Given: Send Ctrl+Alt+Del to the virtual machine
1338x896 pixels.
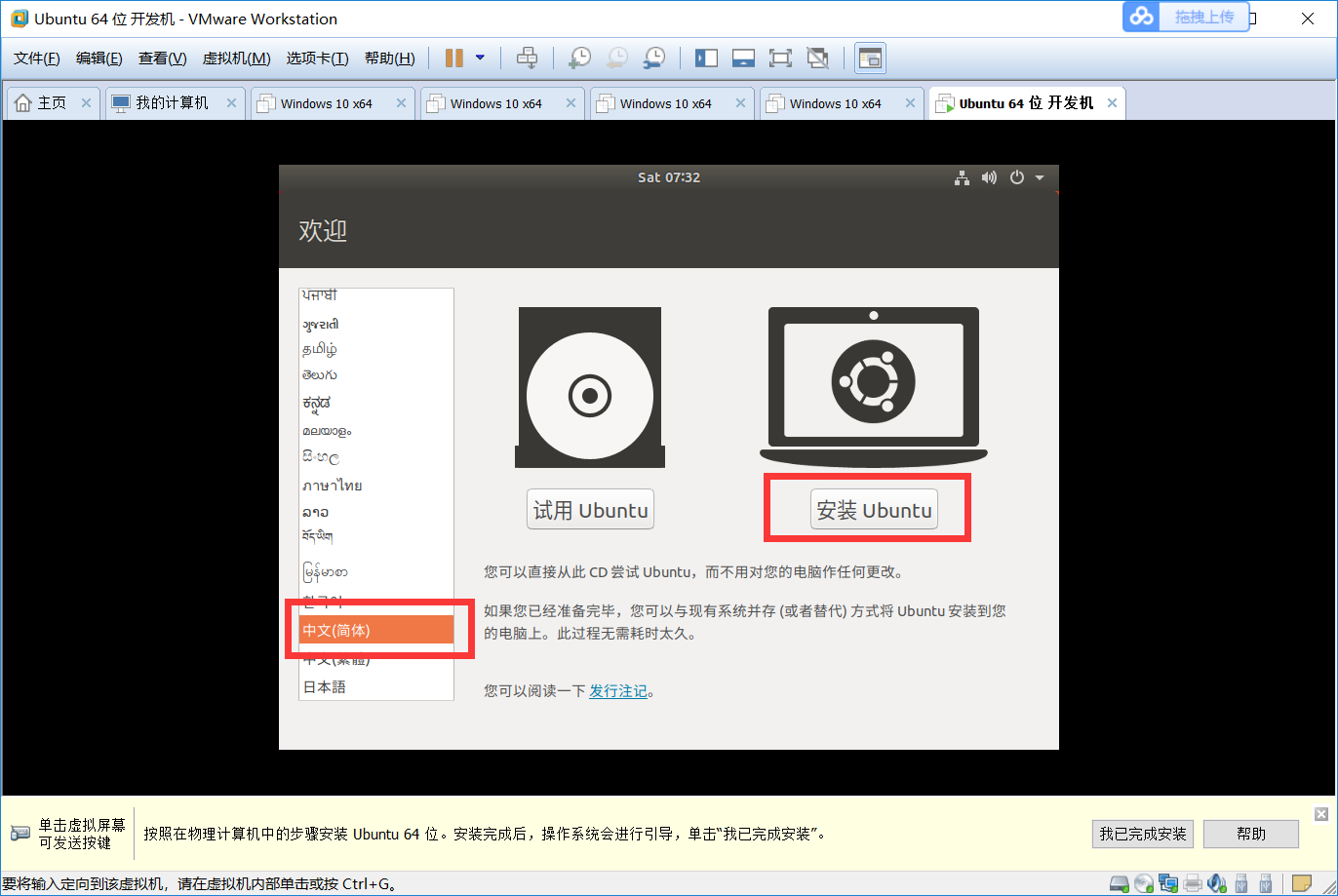Looking at the screenshot, I should coord(527,58).
